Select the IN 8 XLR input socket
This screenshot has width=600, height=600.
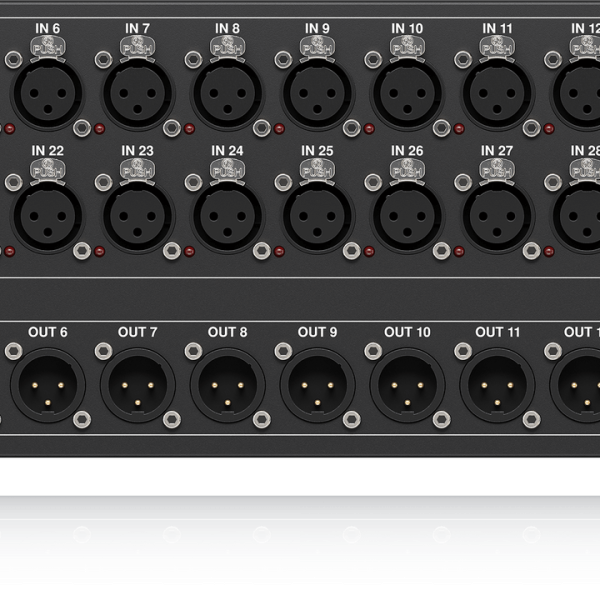[x=228, y=94]
